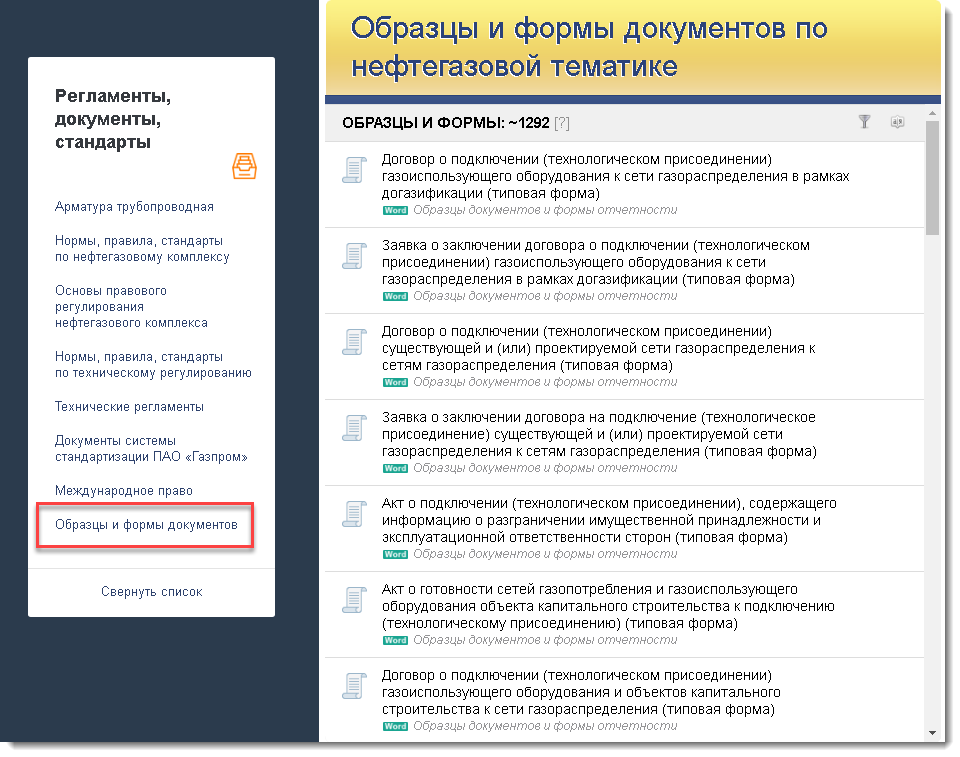This screenshot has width=960, height=757.
Task: Click Word badge under 'Договор… в рамках догазификации'
Action: [395, 210]
